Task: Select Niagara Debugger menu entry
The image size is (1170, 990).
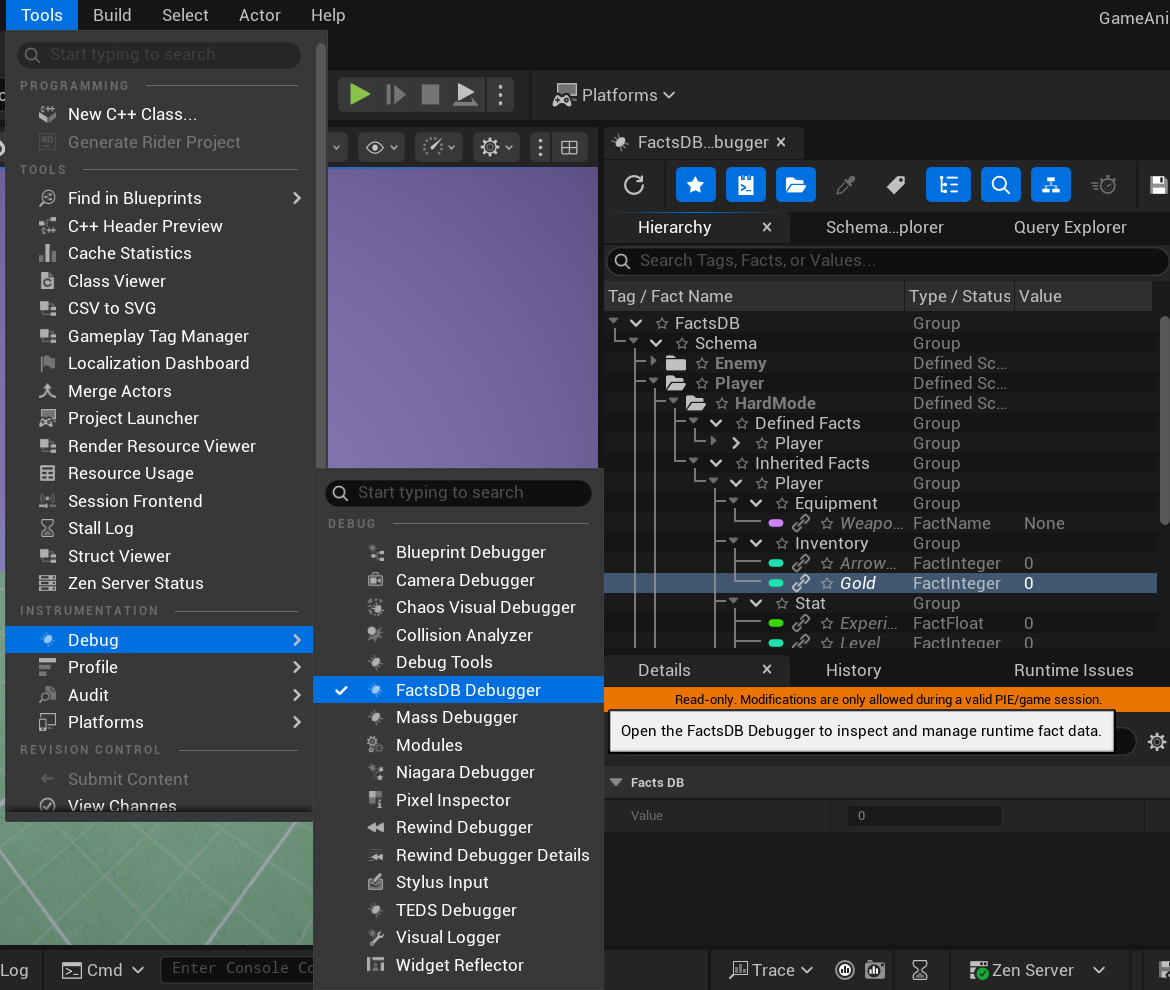Action: [458, 772]
